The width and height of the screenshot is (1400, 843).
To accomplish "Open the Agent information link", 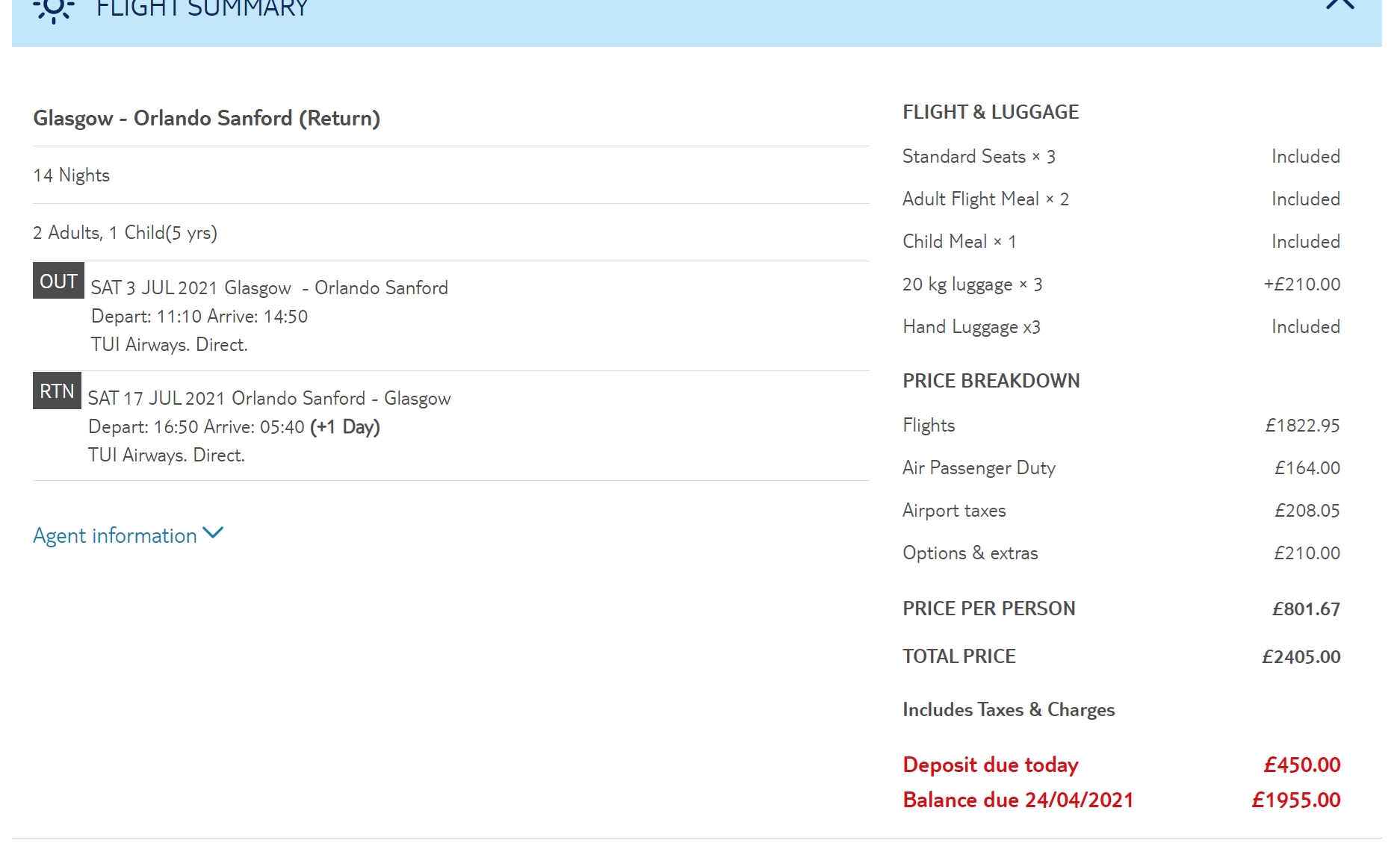I will coord(115,535).
